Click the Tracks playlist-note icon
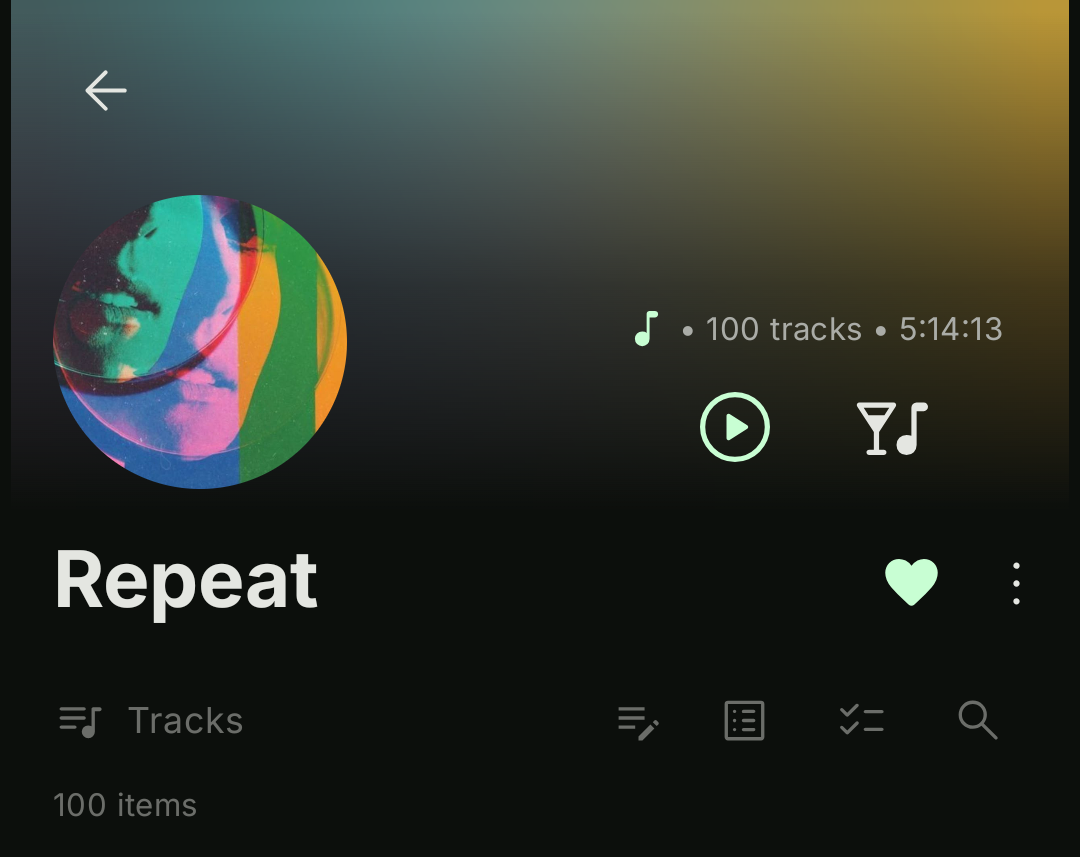The width and height of the screenshot is (1080, 857). tap(80, 721)
